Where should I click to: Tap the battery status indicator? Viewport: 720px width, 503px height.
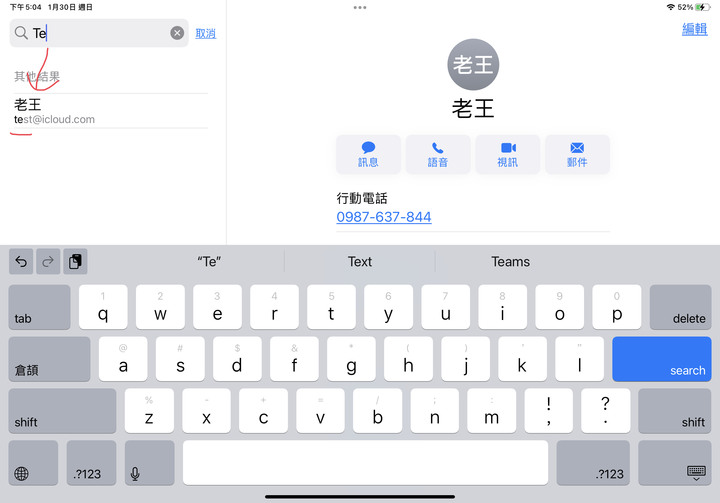coord(703,7)
